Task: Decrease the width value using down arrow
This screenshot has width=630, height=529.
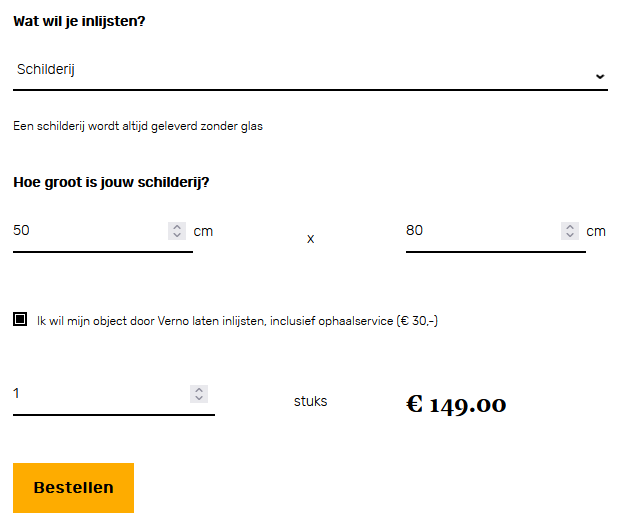Action: 177,236
